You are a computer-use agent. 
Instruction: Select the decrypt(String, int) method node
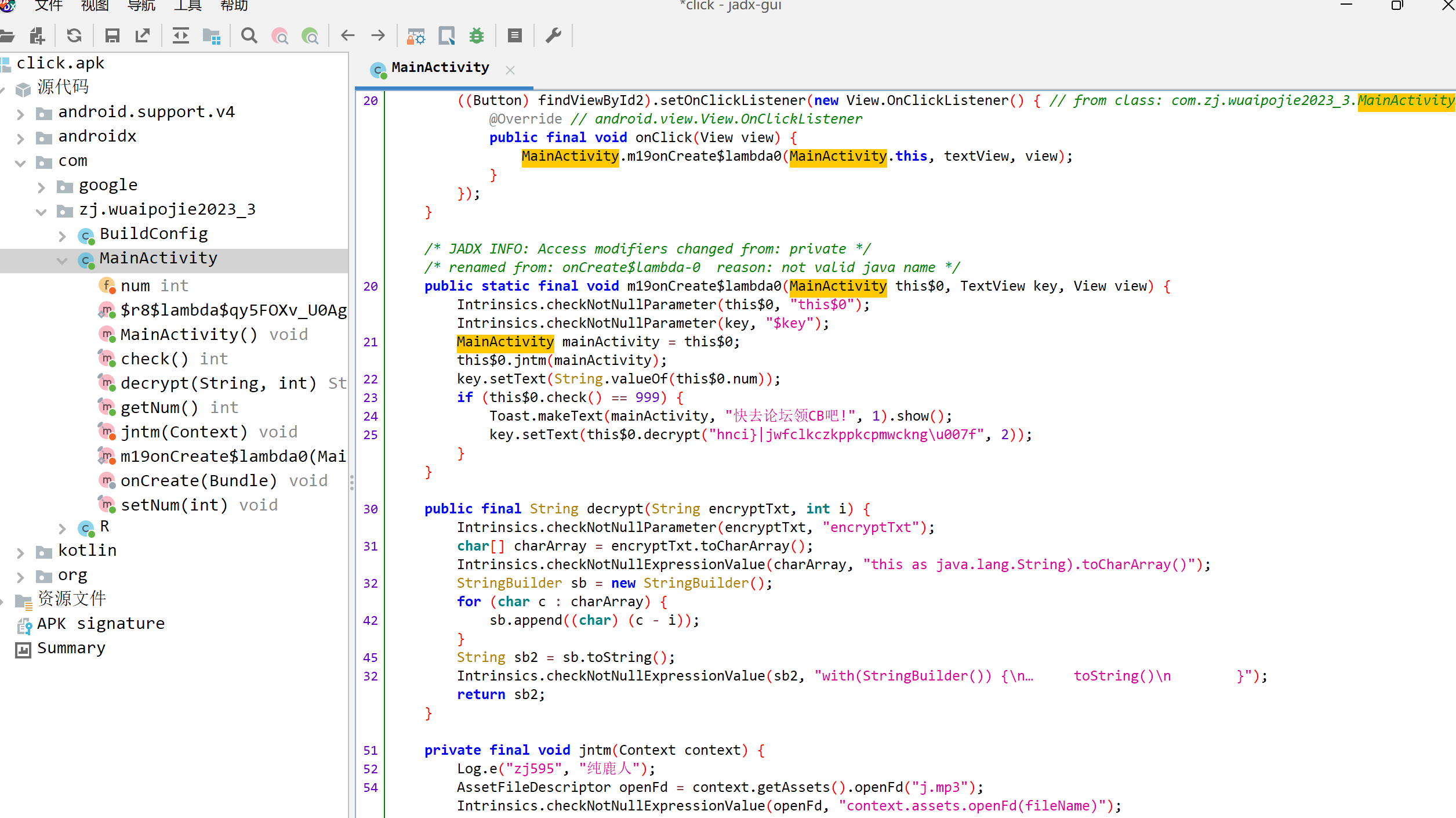click(218, 383)
